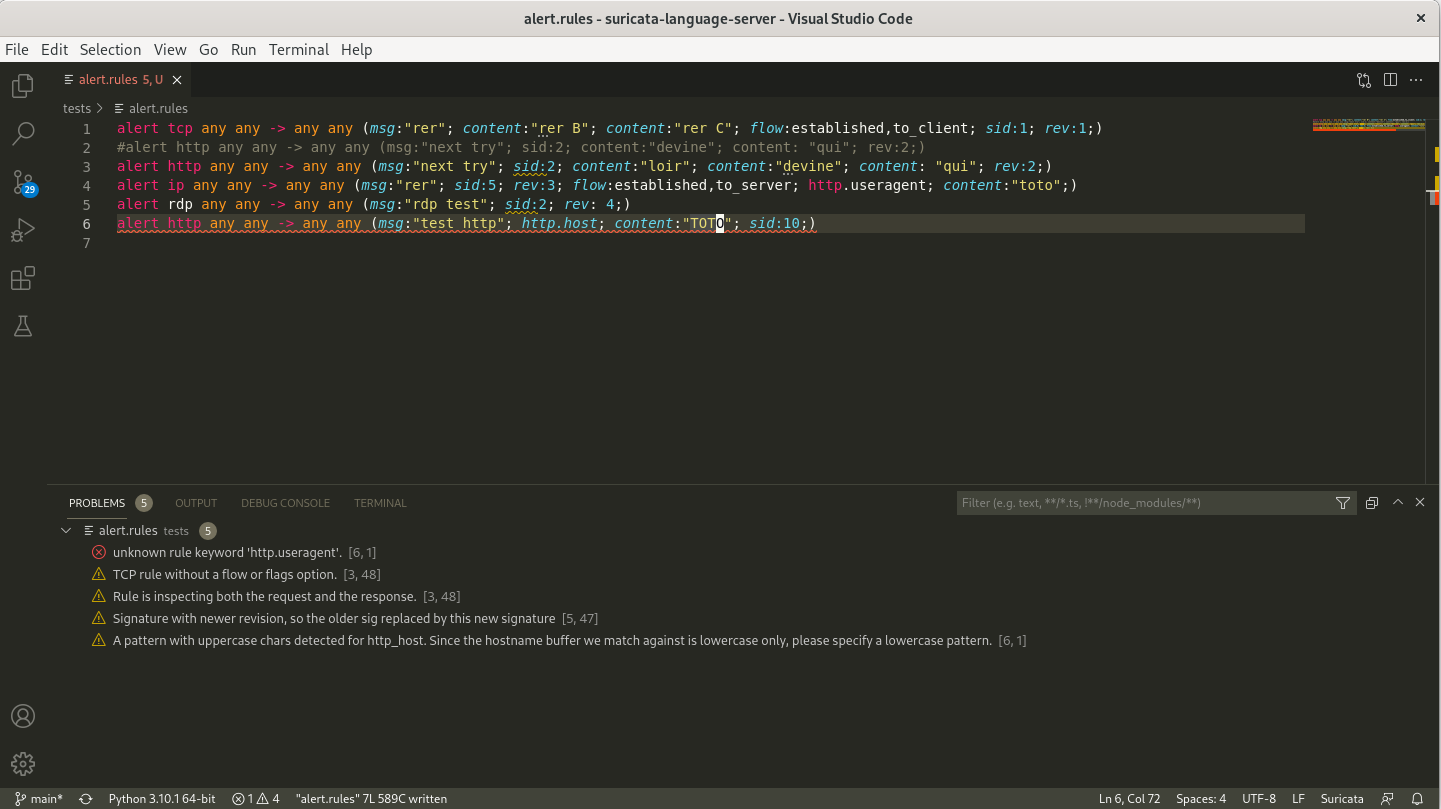The width and height of the screenshot is (1441, 809).
Task: Expand the tests breadcrumb dropdown
Action: tap(76, 108)
